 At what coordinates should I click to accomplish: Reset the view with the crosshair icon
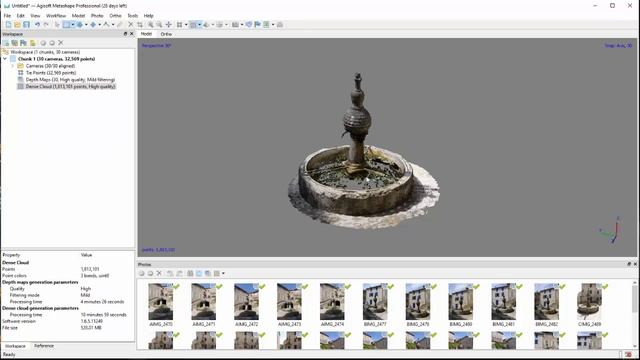(168, 25)
